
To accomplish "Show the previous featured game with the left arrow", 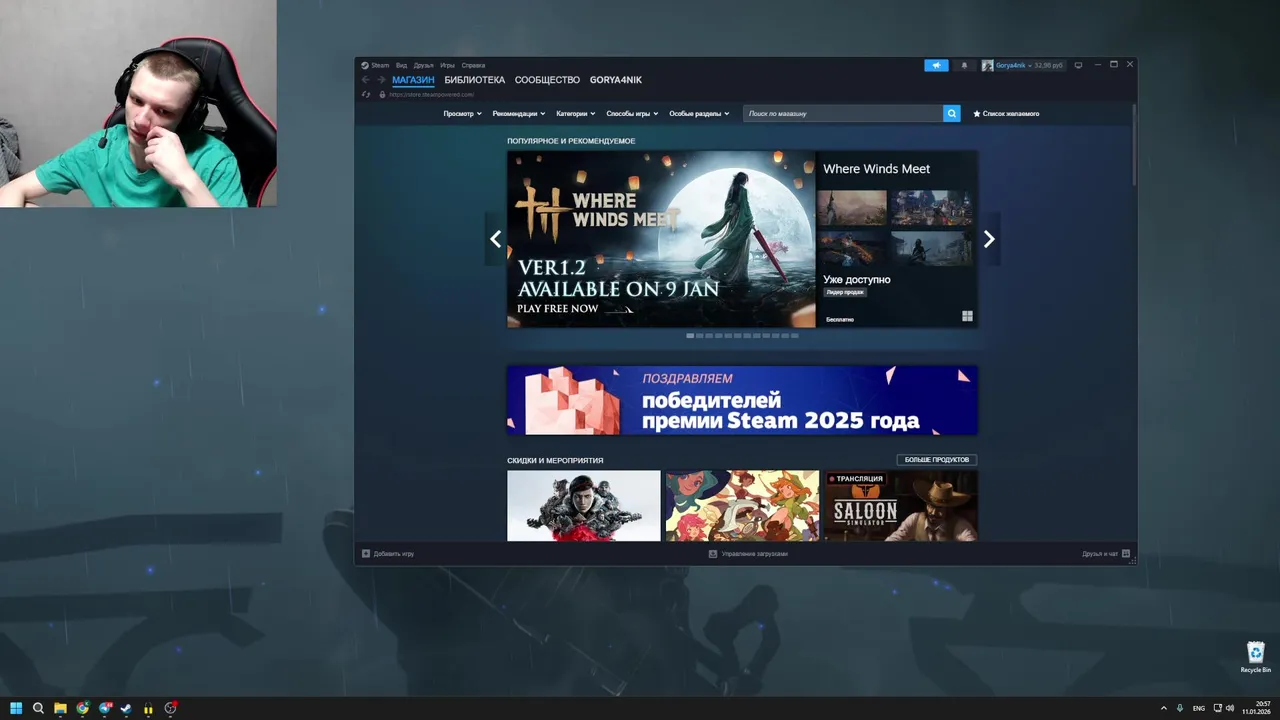I will click(x=495, y=239).
